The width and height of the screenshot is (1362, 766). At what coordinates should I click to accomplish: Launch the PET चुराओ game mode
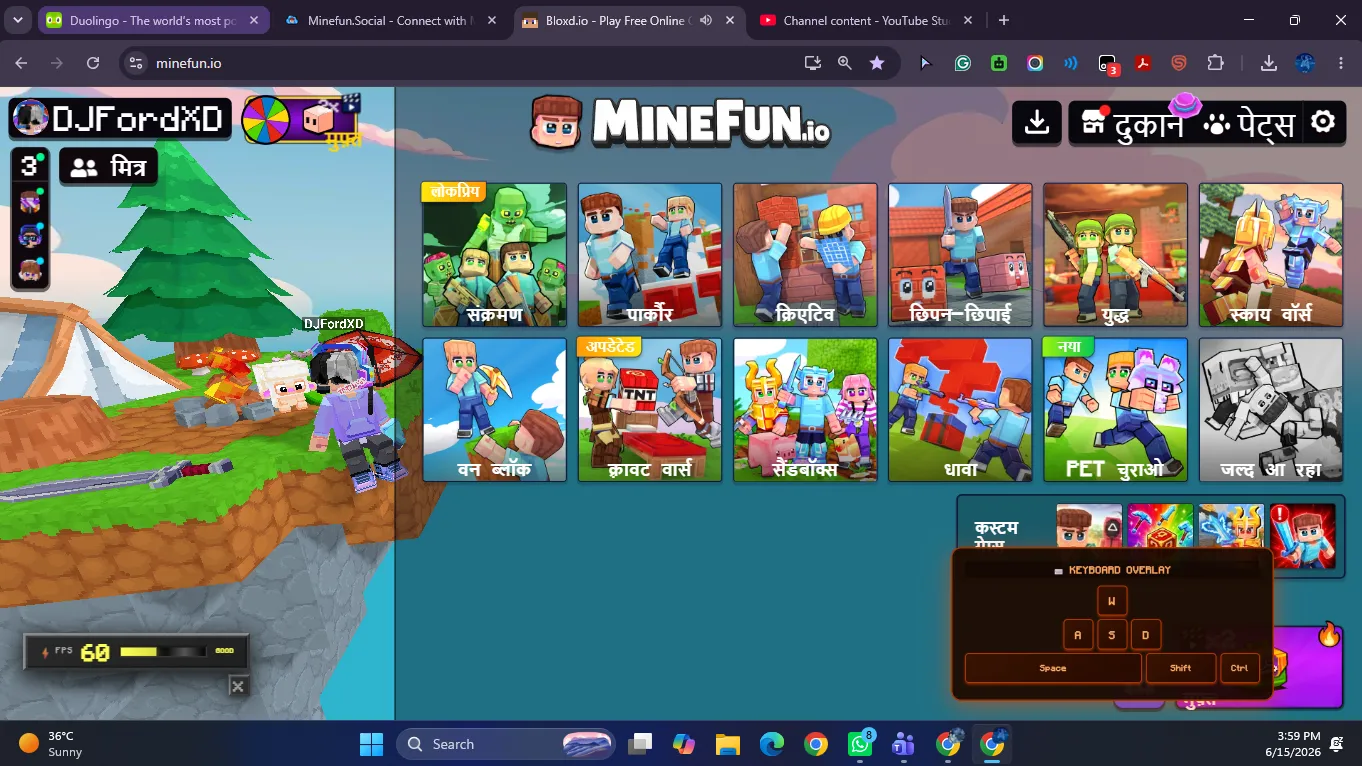click(x=1116, y=410)
